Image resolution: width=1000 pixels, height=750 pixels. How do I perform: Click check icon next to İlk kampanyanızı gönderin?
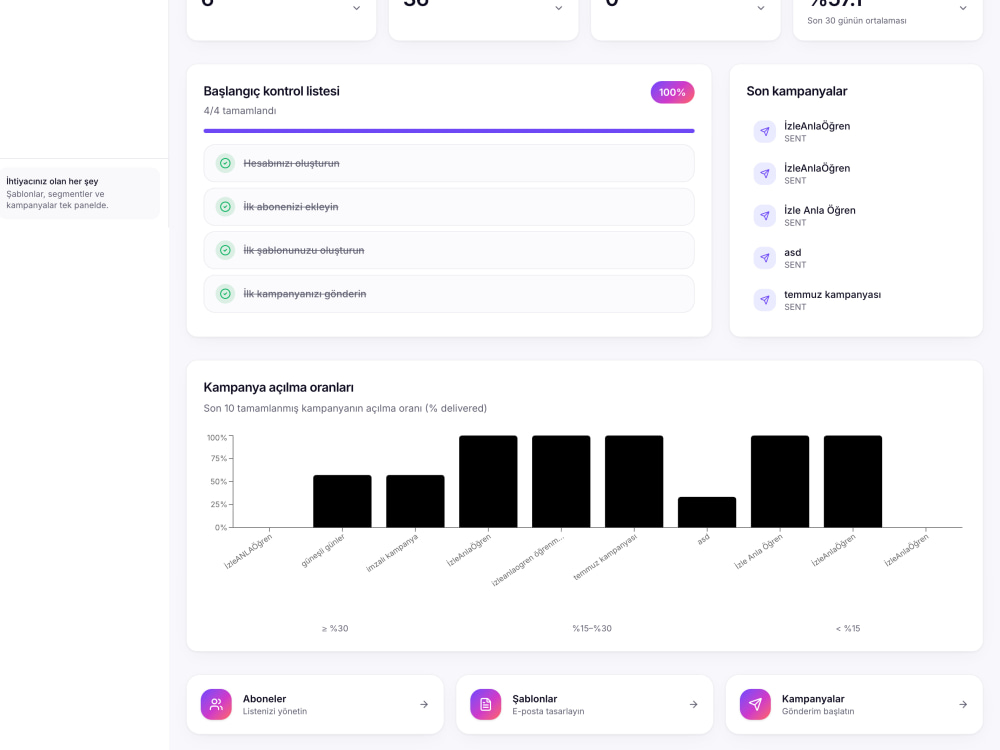(225, 294)
